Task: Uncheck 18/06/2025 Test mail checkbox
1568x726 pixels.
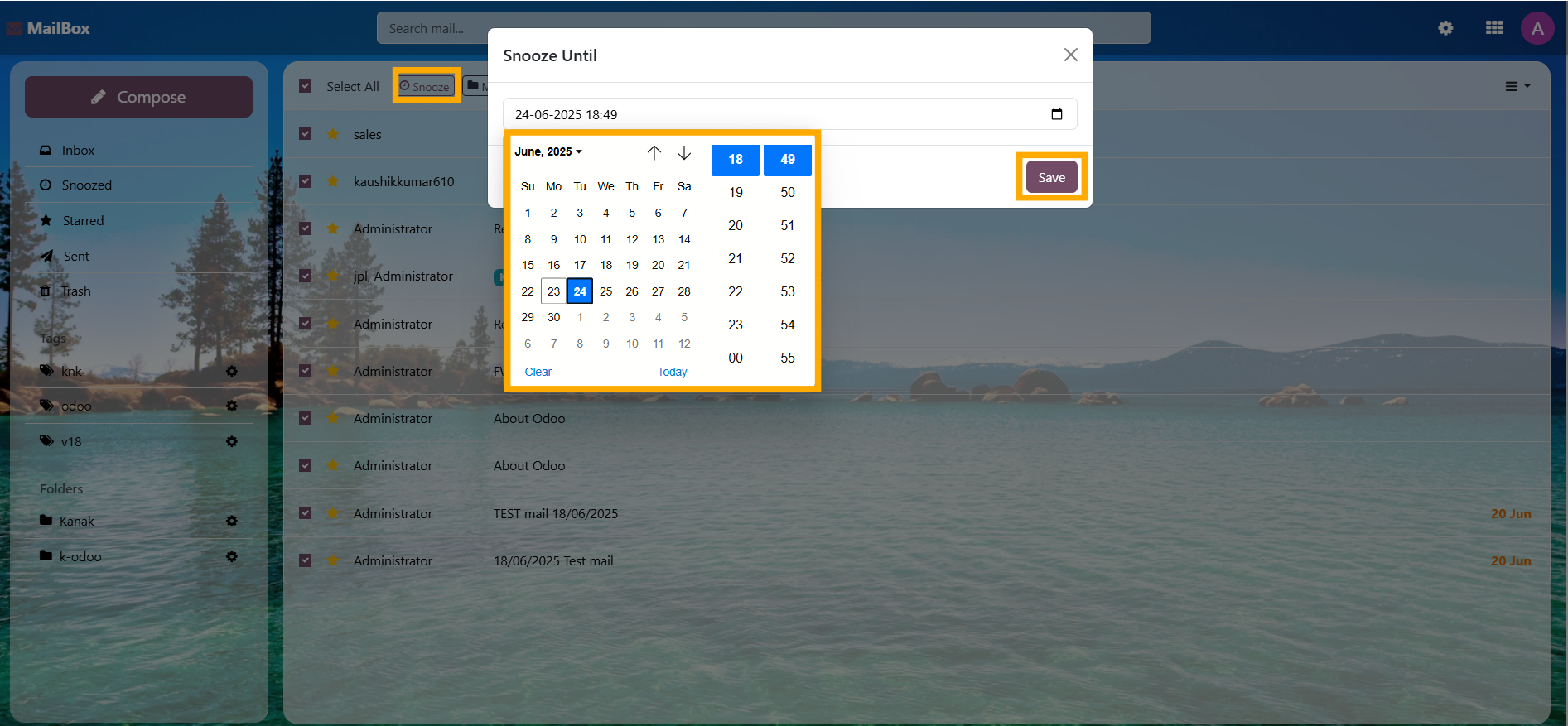Action: click(x=306, y=560)
